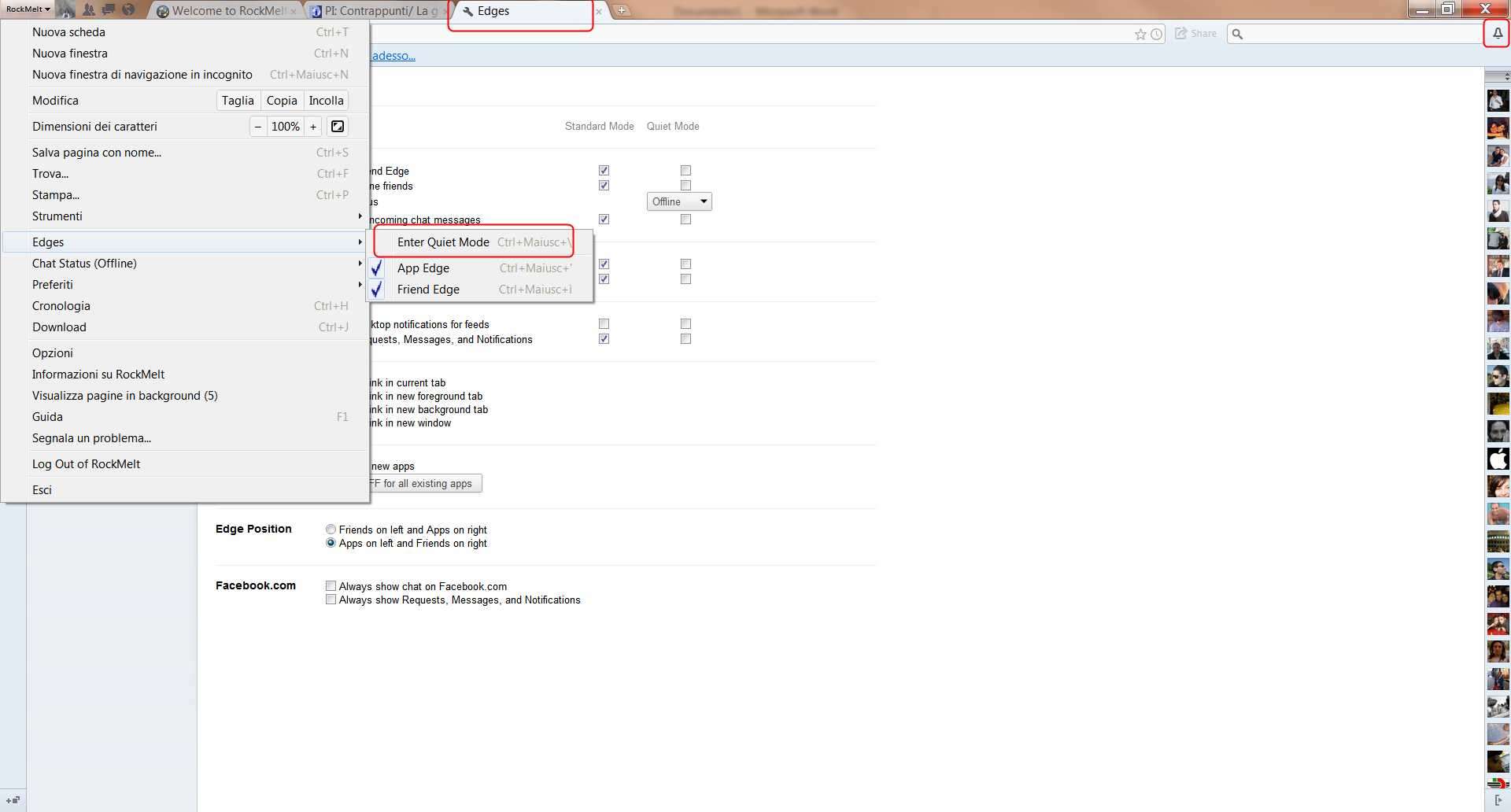Open the chat bubbles icon in the title bar
The width and height of the screenshot is (1511, 812).
click(108, 9)
